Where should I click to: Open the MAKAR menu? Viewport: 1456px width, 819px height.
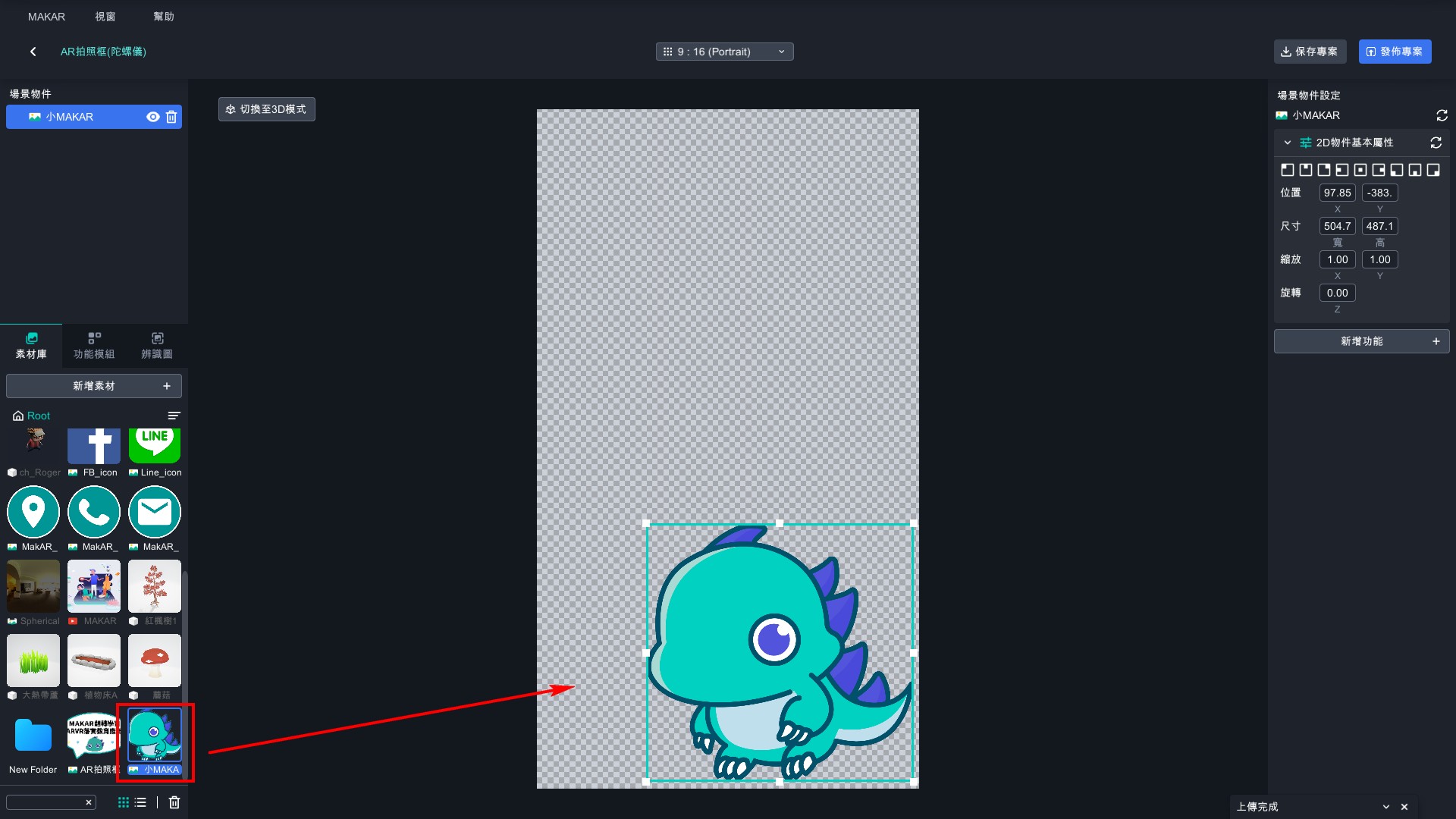tap(46, 17)
